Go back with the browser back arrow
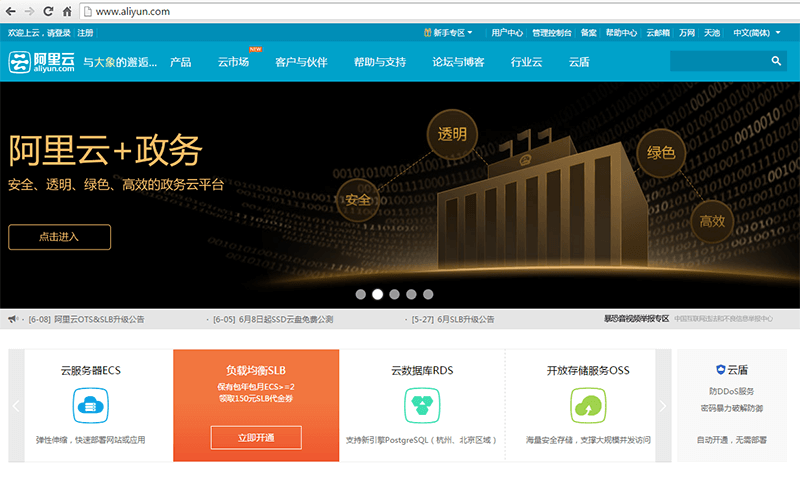800x483 pixels. [10, 11]
